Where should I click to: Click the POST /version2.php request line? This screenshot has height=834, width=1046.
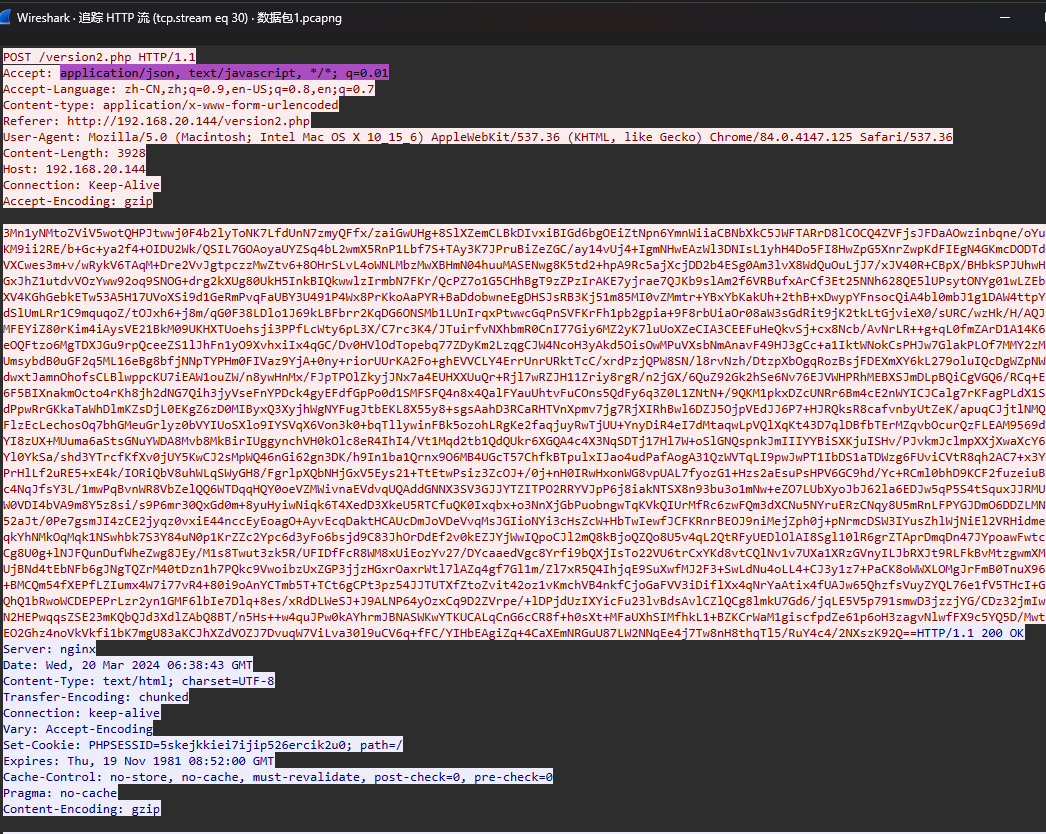pos(100,57)
